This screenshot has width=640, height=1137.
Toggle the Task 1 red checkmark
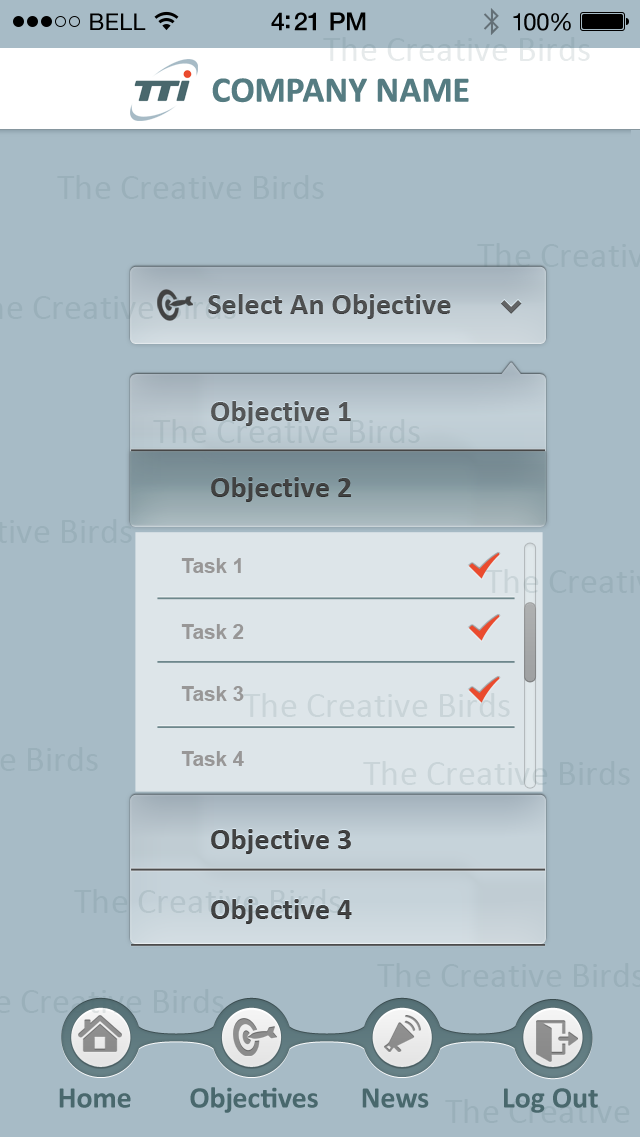(x=484, y=566)
